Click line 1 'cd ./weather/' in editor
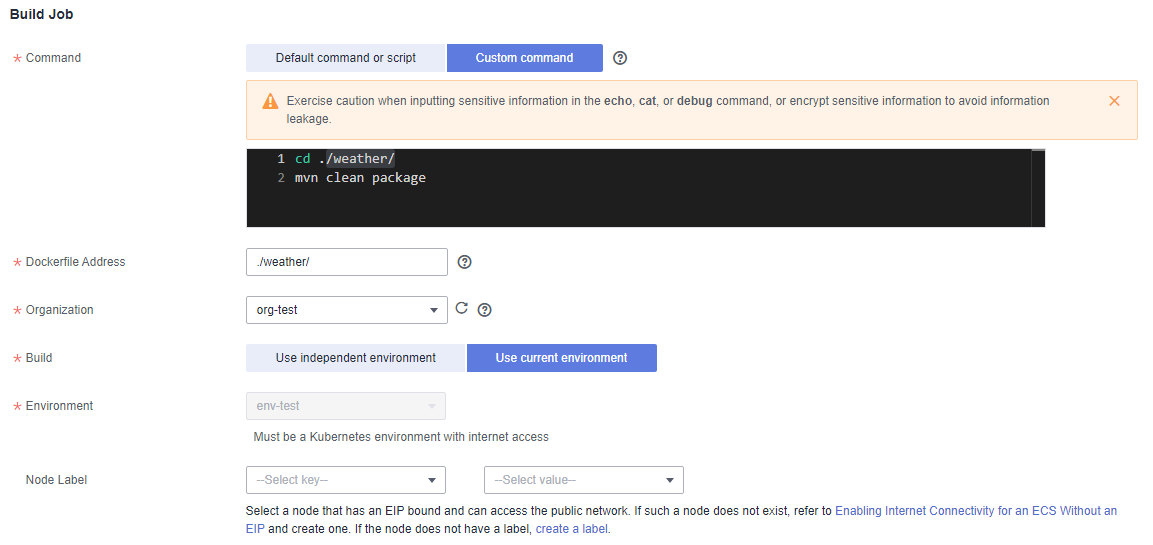1153x545 pixels. pyautogui.click(x=345, y=159)
